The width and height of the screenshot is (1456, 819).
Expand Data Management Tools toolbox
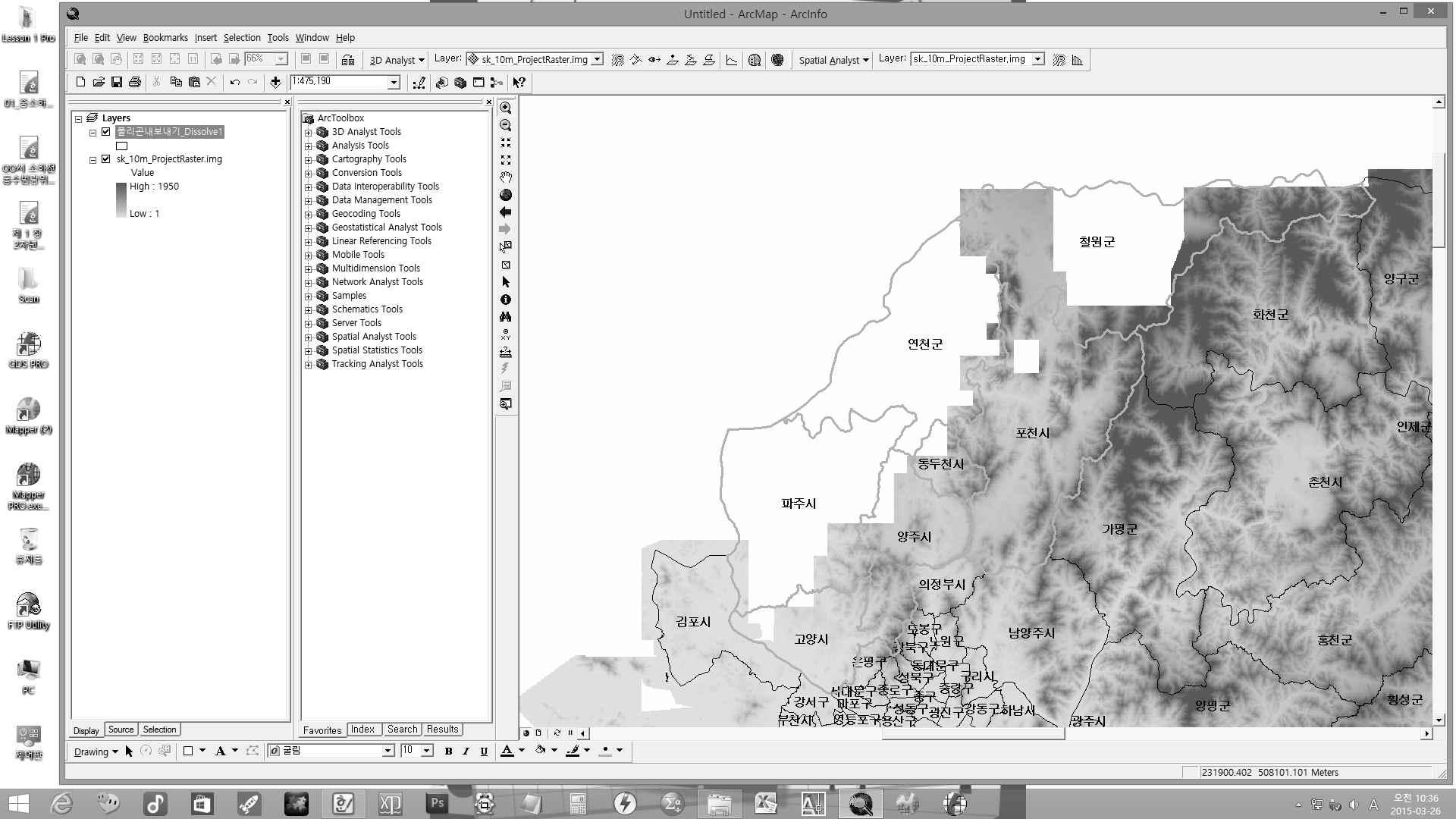point(309,201)
